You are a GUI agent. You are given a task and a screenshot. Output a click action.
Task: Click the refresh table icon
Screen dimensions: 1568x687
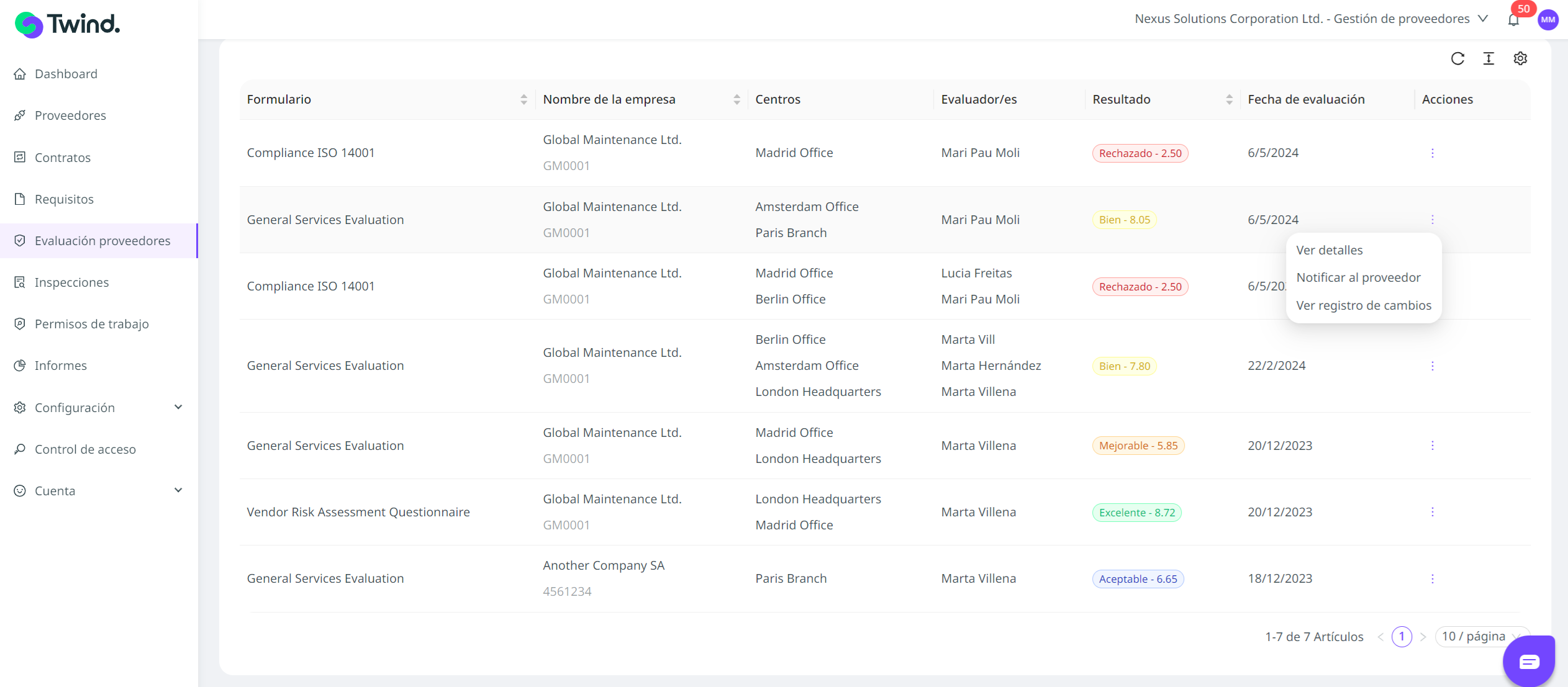(1457, 58)
